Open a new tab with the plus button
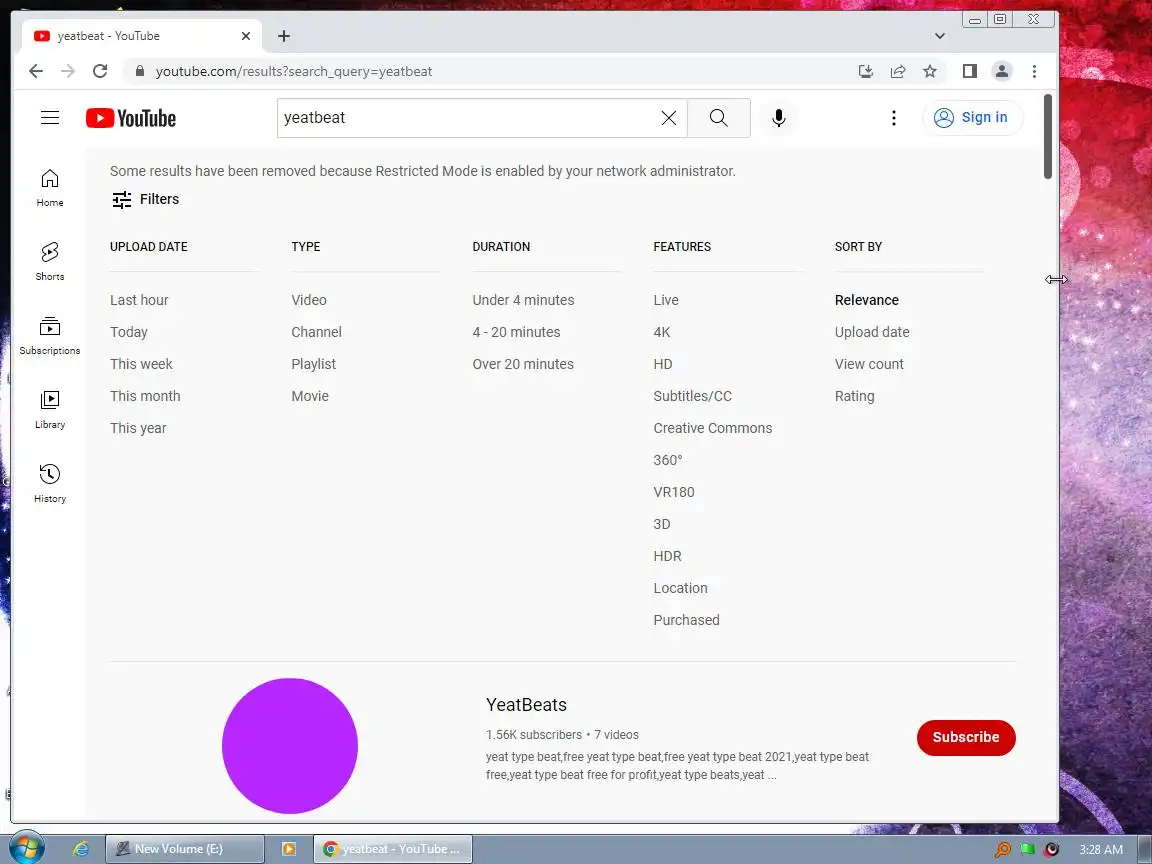The width and height of the screenshot is (1152, 864). (x=284, y=36)
